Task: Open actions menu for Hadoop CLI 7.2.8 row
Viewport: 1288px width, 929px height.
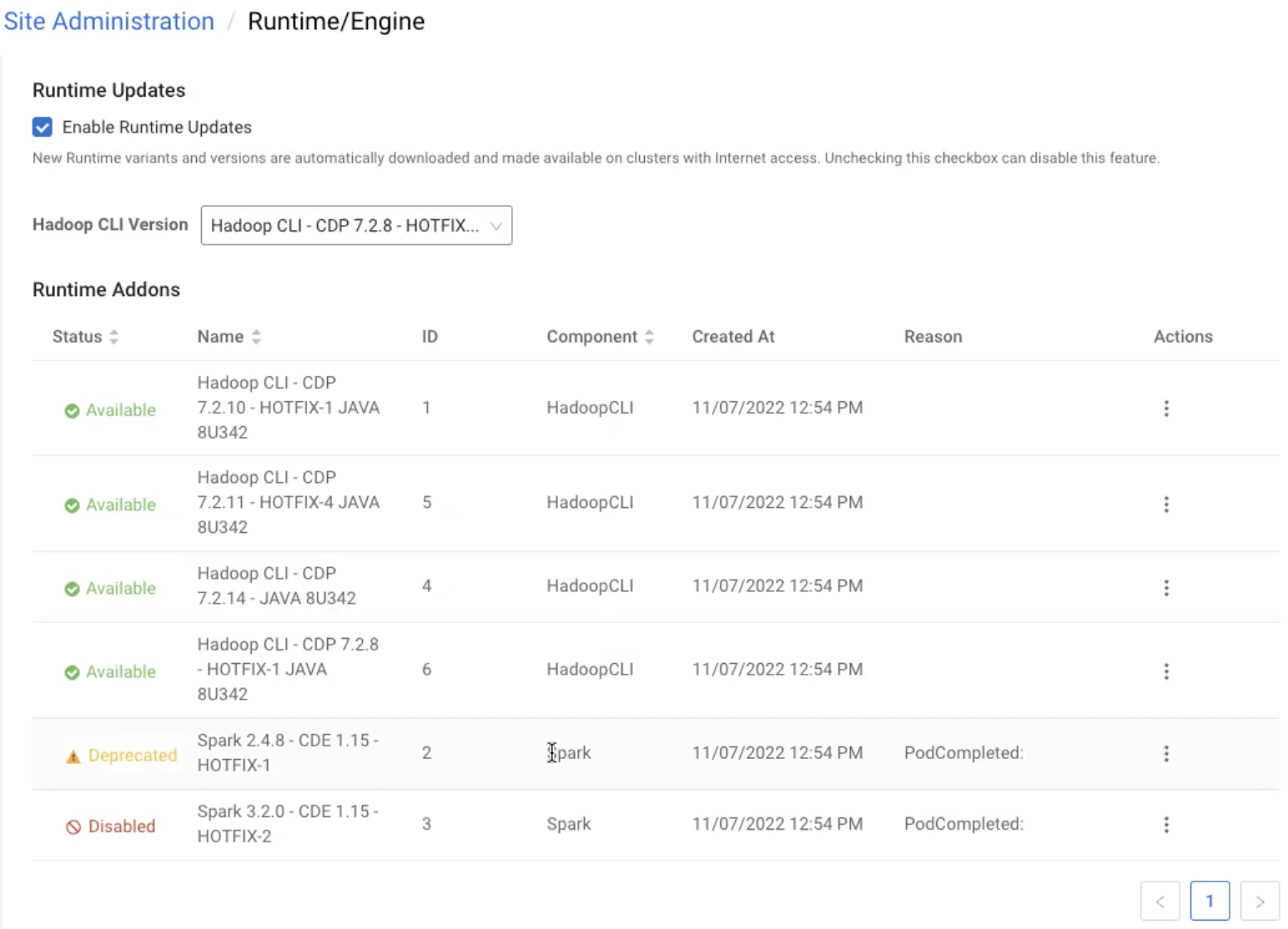Action: [x=1165, y=670]
